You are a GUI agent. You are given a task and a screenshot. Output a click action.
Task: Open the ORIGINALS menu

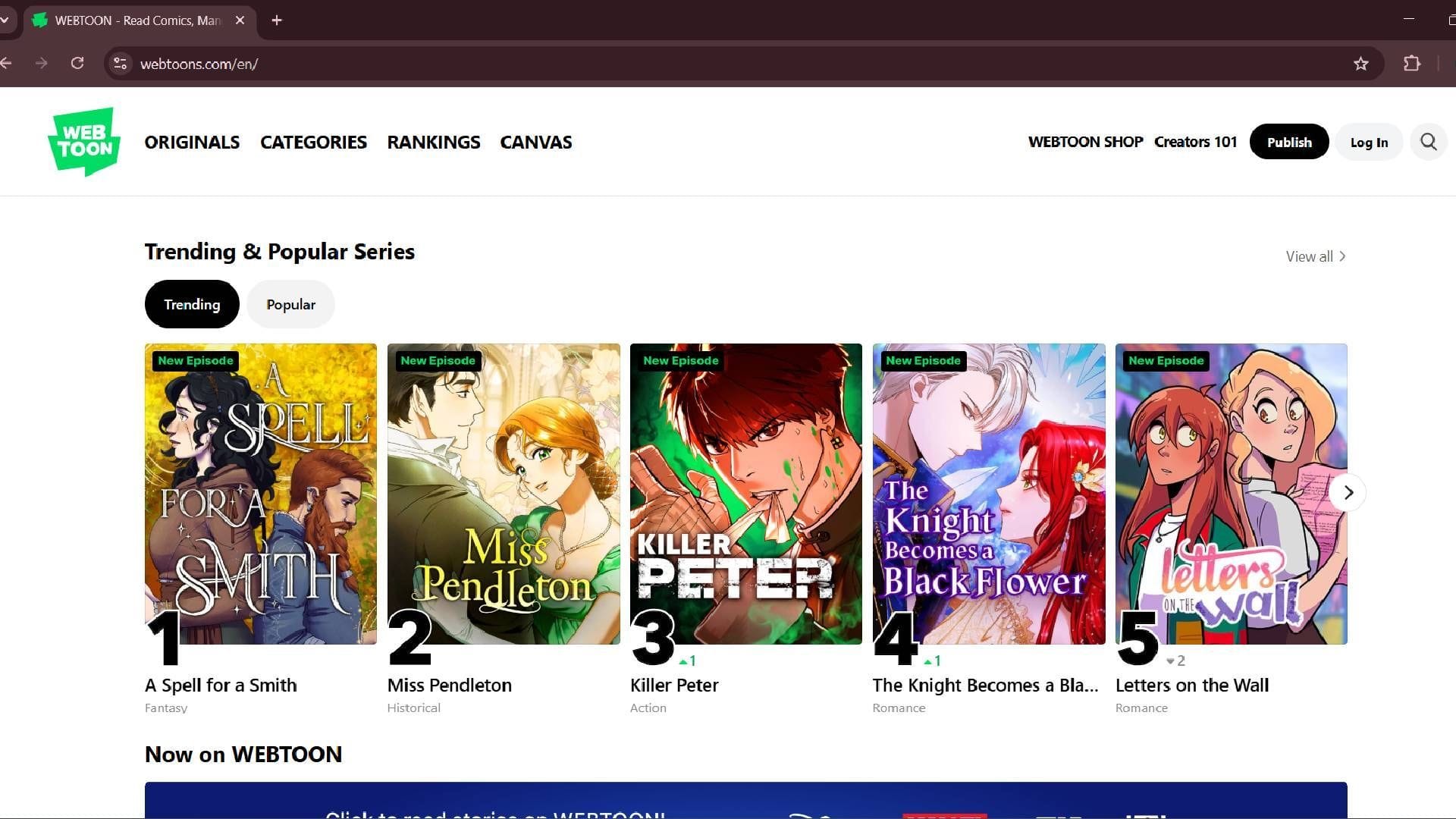point(192,142)
